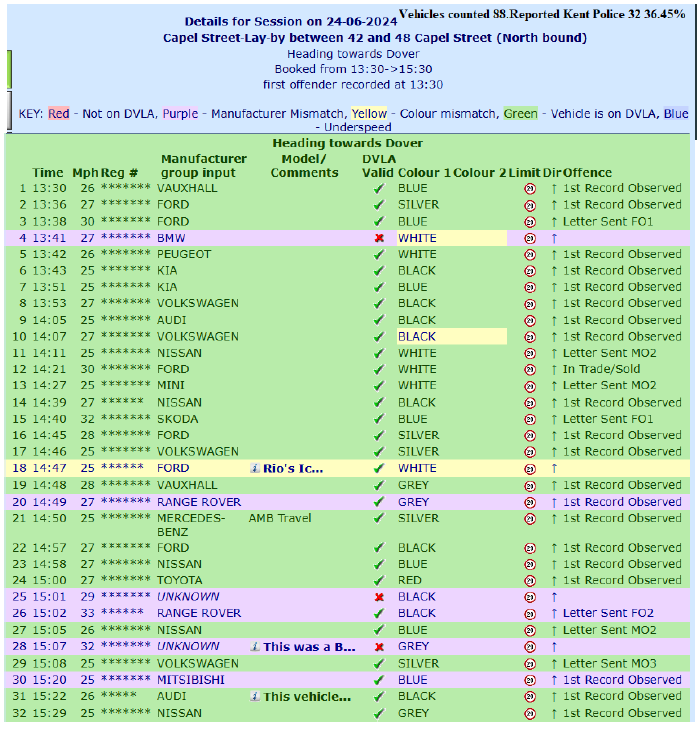Click the red cross in row 28 UNKNOWN
Screen dimensions: 700x734
point(379,646)
